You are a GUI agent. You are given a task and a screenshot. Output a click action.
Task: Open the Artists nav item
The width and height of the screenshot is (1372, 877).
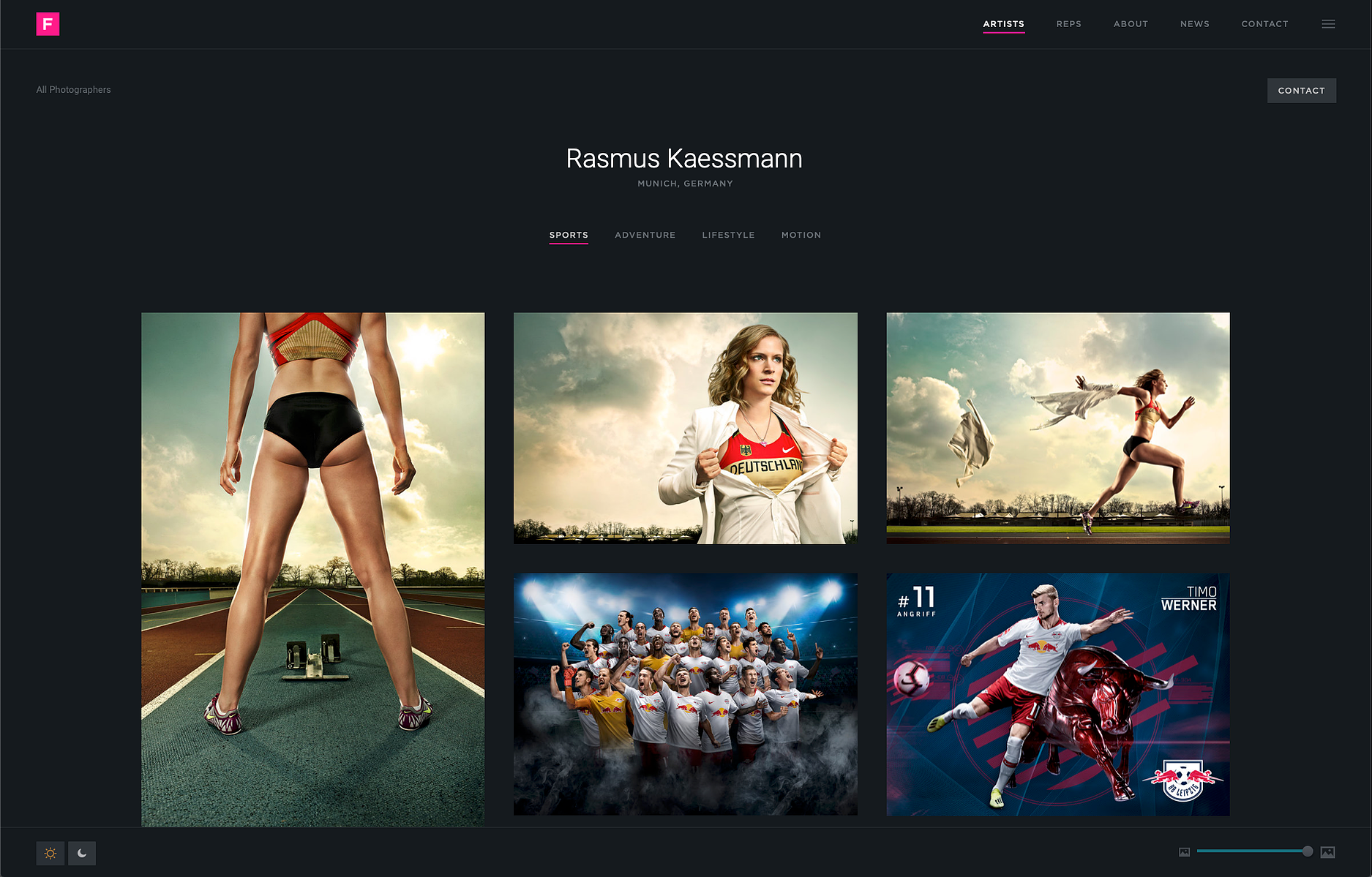click(1003, 24)
